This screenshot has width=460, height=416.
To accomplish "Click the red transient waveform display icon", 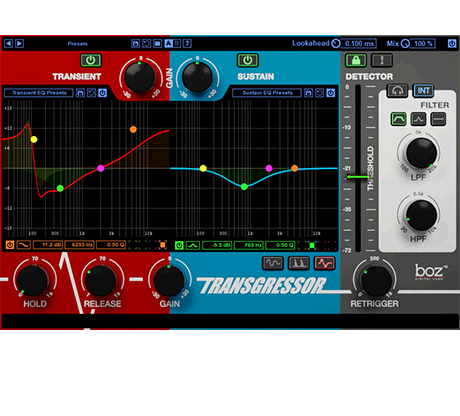I will (x=325, y=263).
